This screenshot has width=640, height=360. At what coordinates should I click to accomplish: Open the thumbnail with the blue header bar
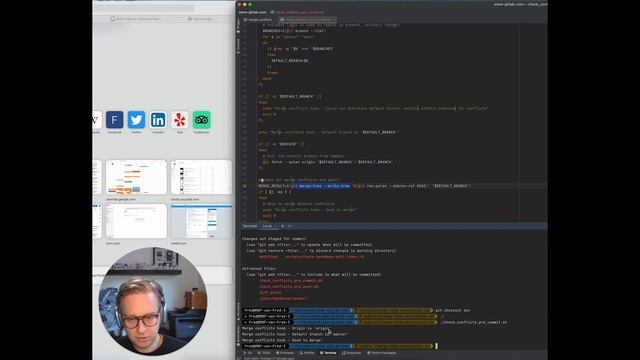201,221
